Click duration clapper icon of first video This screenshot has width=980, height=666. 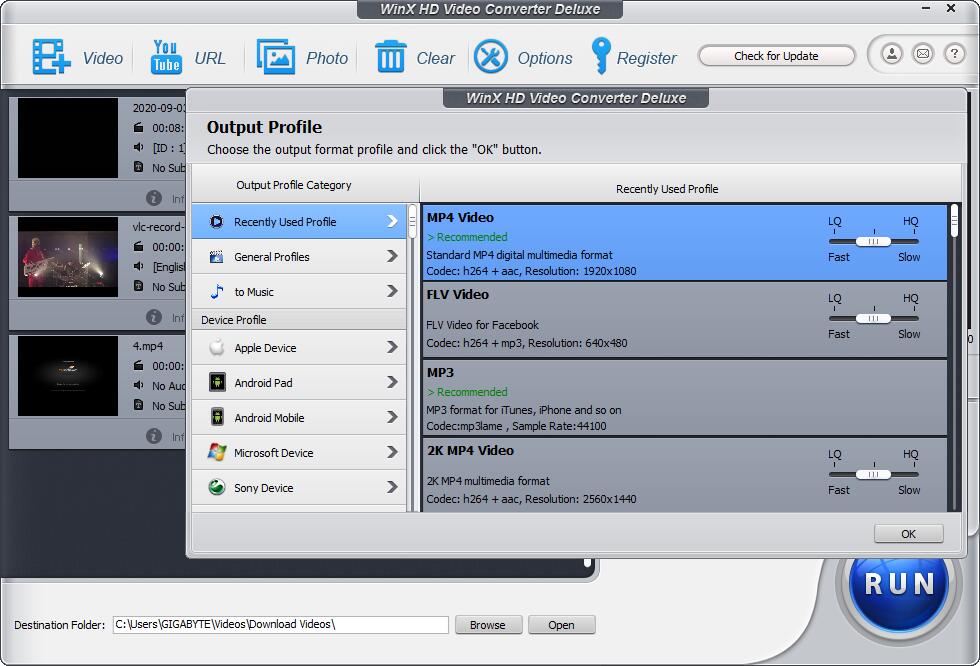click(138, 127)
